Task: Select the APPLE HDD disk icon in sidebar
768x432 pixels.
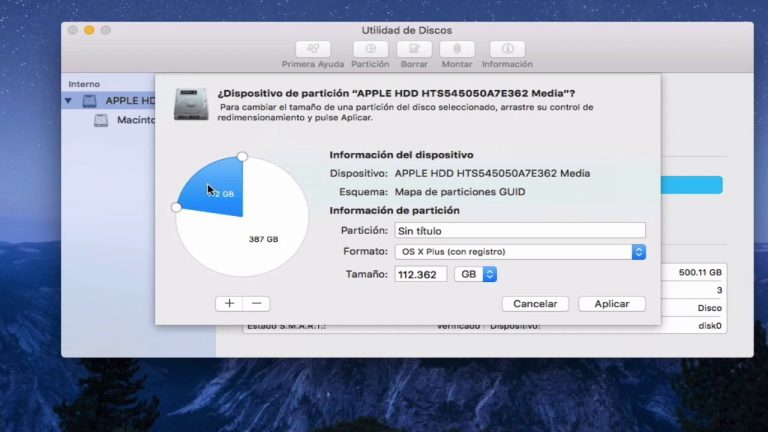Action: click(x=90, y=101)
